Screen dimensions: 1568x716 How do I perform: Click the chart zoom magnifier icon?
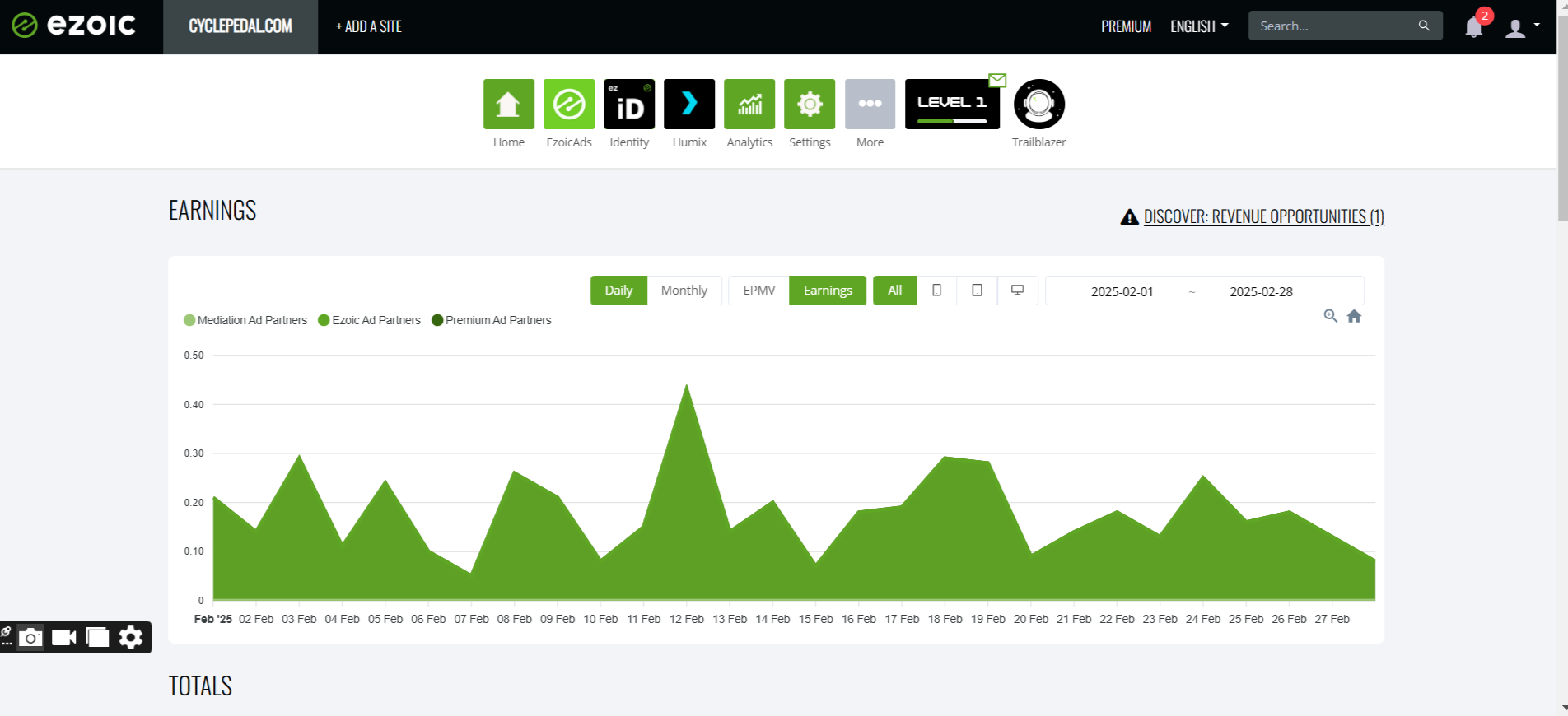pyautogui.click(x=1330, y=316)
